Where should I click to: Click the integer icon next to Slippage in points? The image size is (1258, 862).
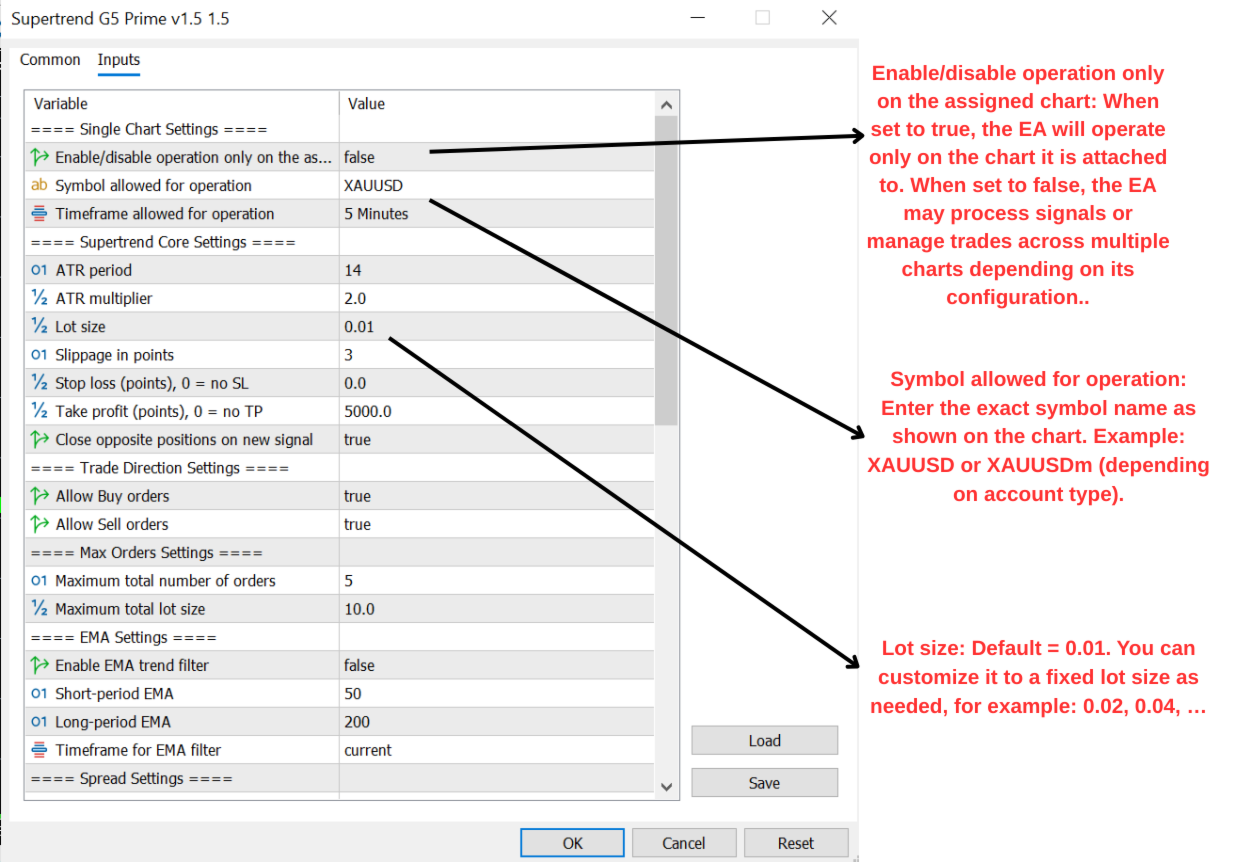40,355
